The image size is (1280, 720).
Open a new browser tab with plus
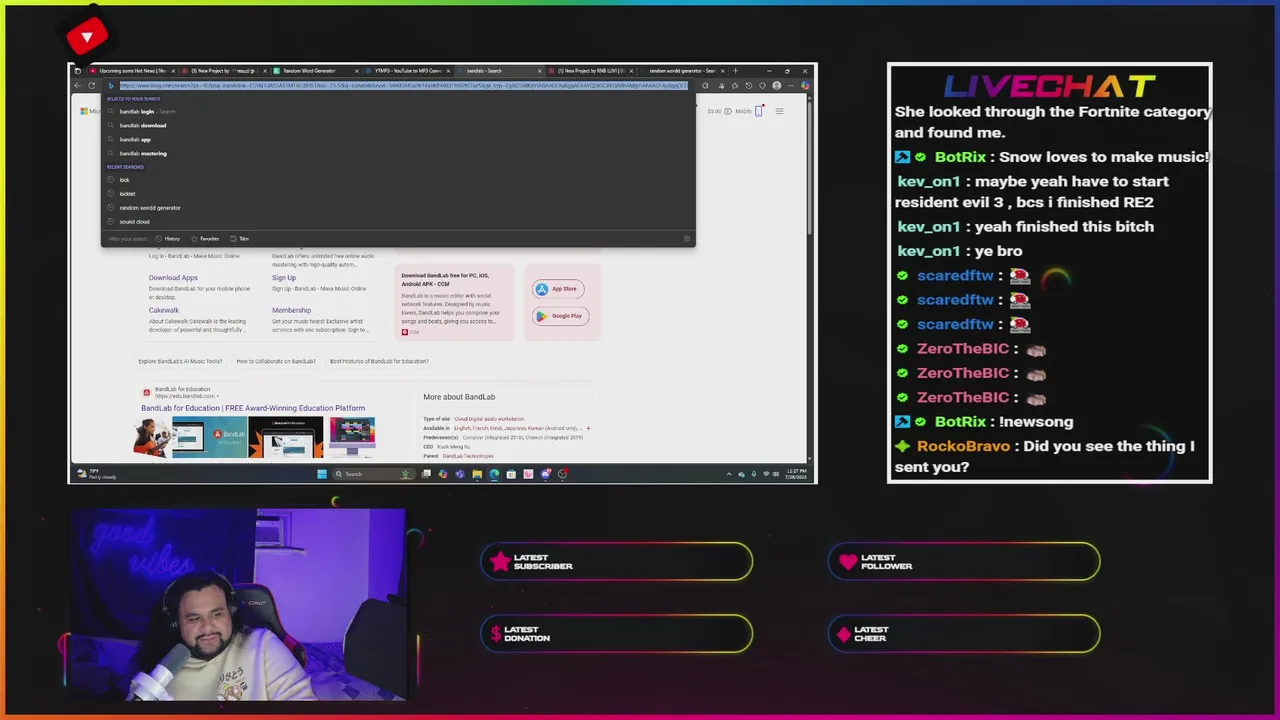click(x=735, y=71)
